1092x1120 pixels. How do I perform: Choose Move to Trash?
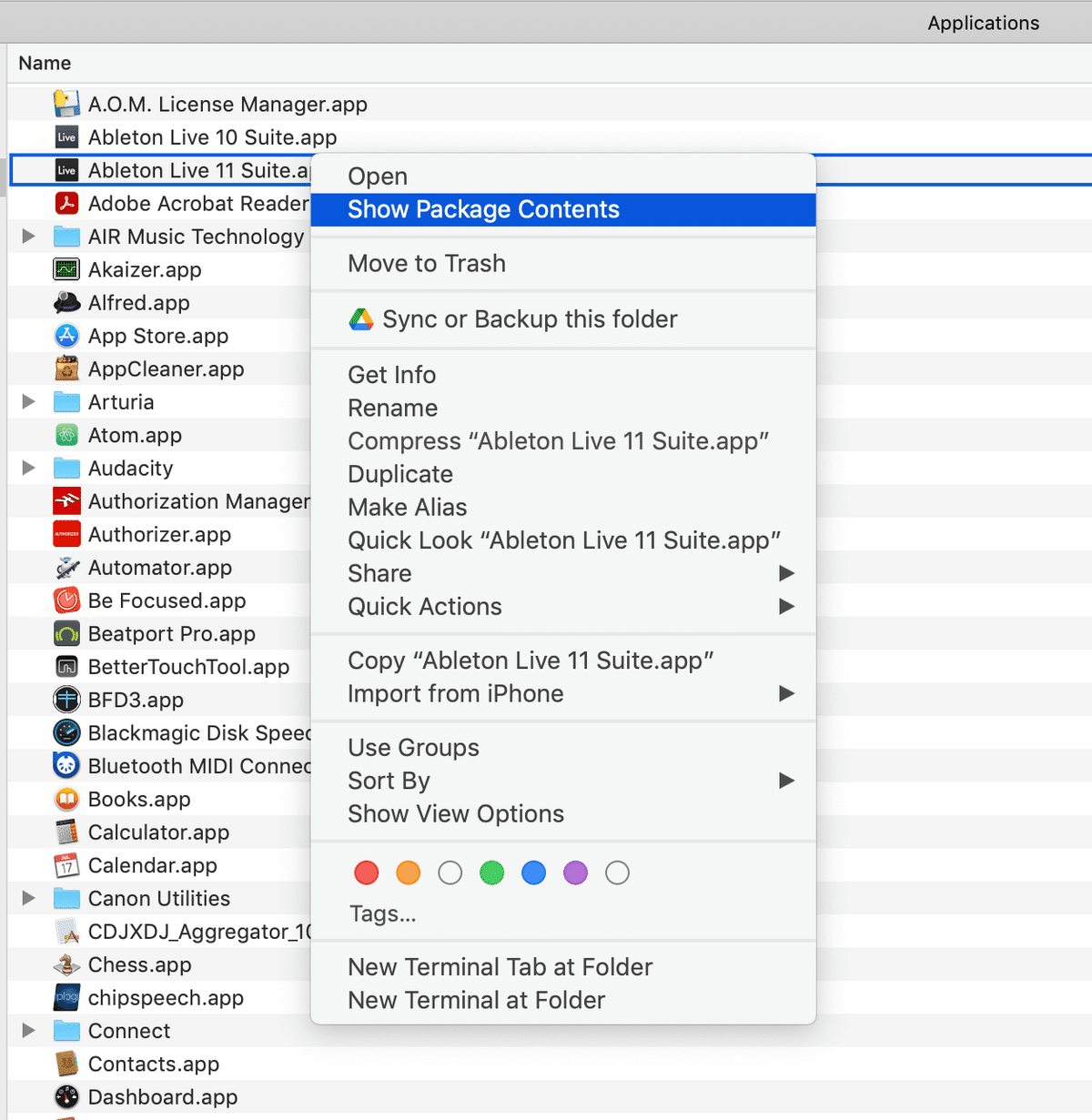[563, 264]
